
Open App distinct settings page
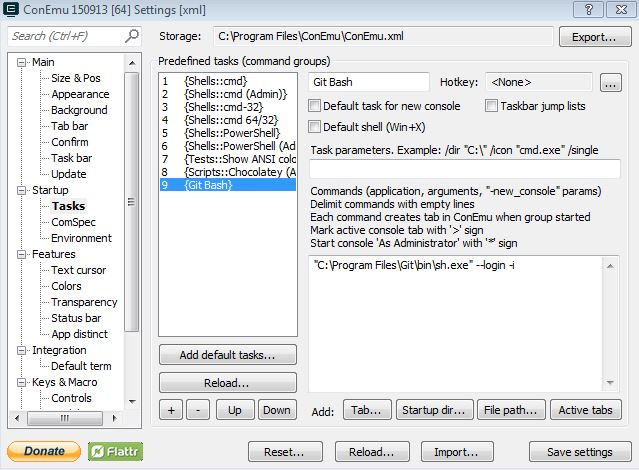79,334
